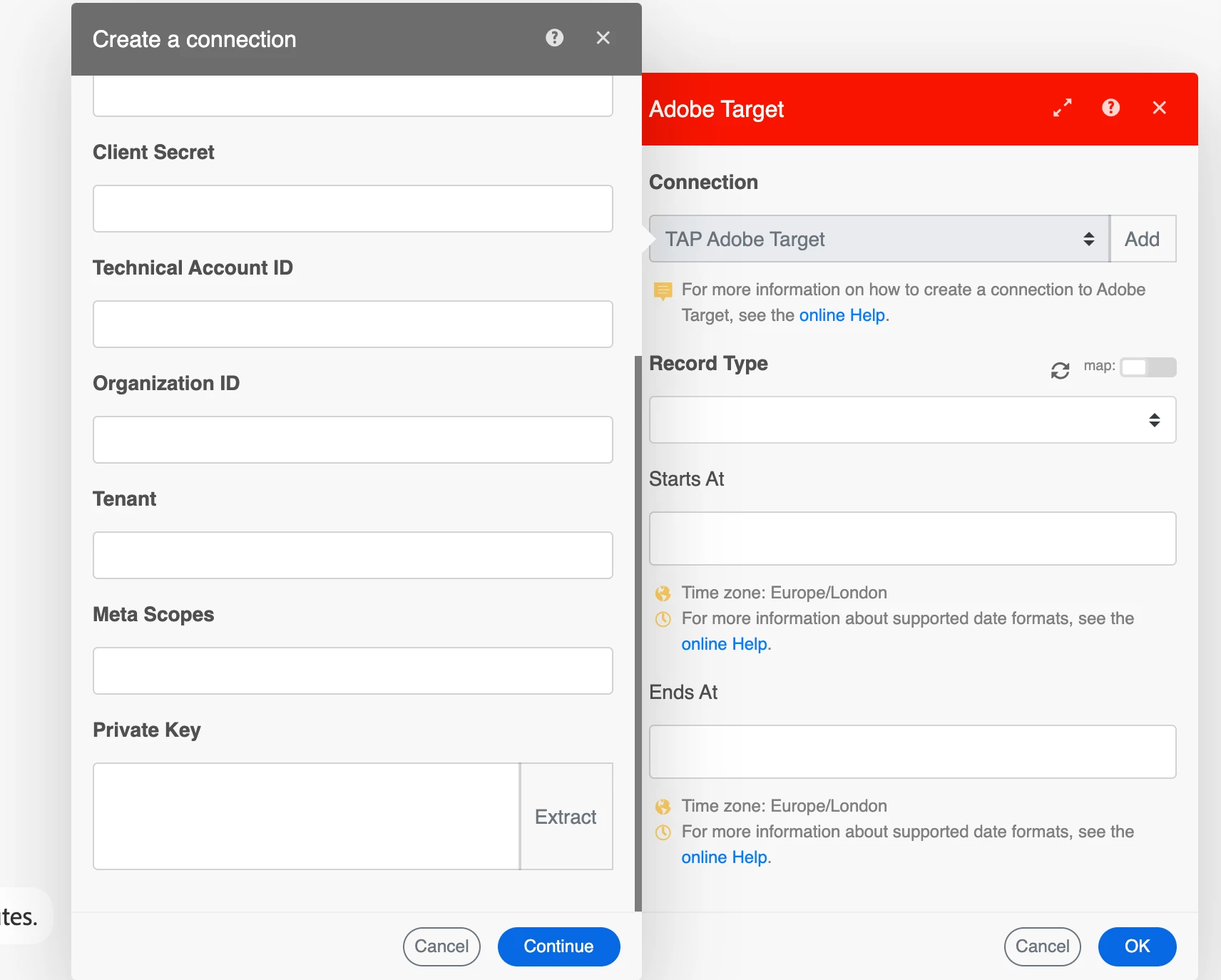Toggle the Record Type map switch

click(x=1148, y=367)
